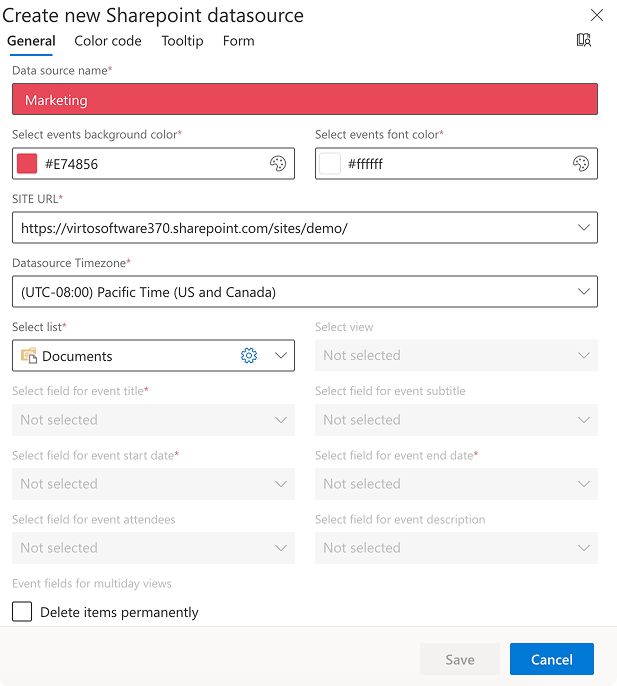Click the Data source name field Marketing

pos(305,100)
